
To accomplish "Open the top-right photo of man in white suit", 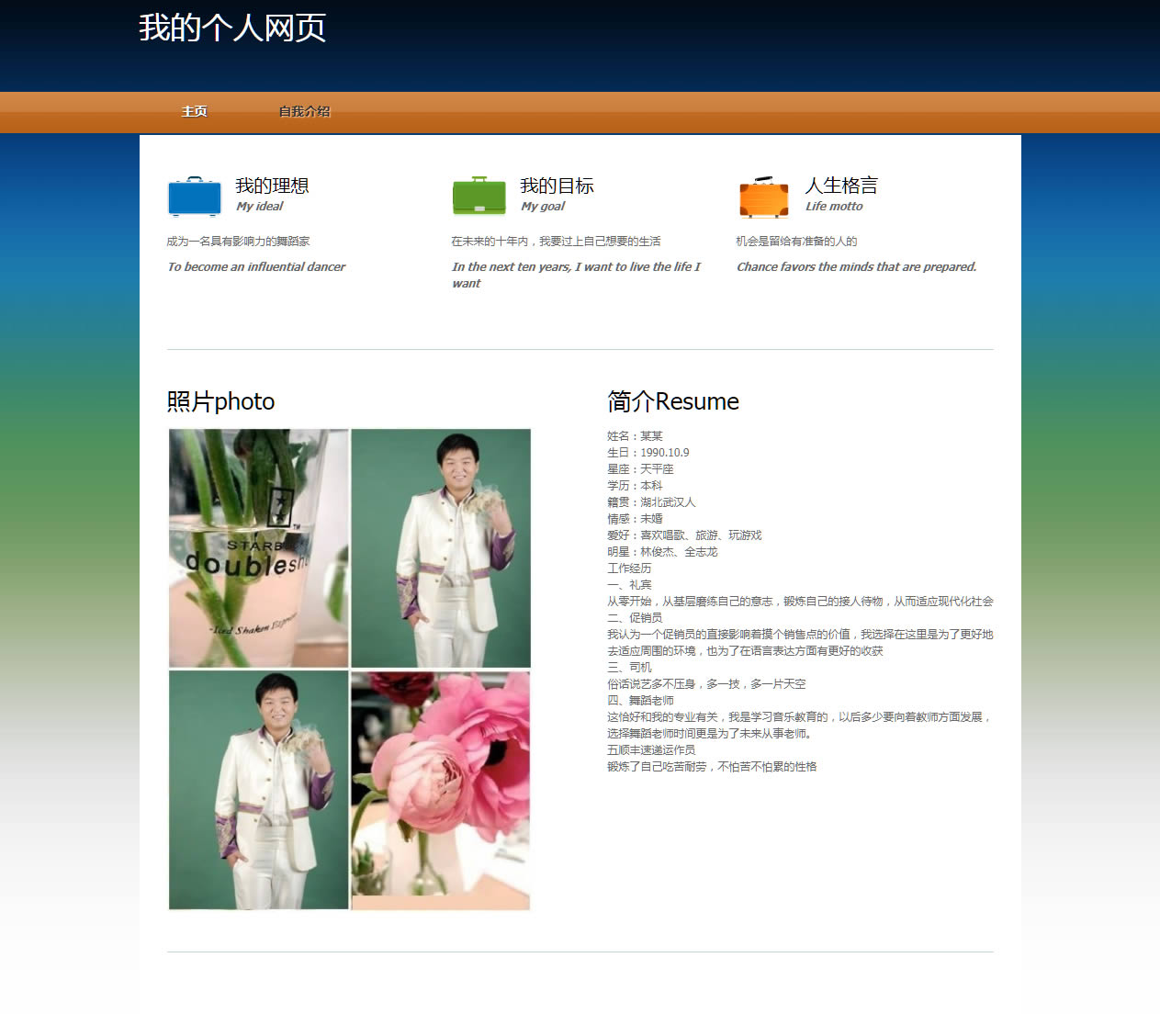I will coord(441,547).
